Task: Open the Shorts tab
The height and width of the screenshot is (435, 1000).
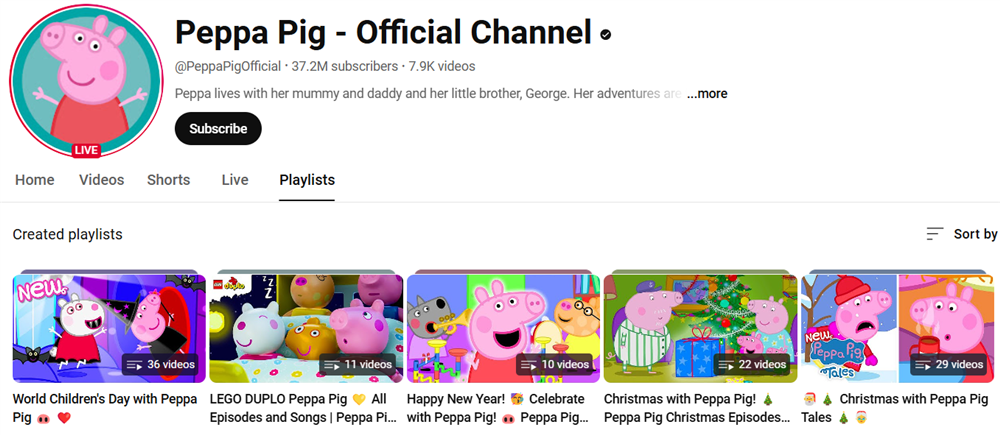Action: [x=168, y=180]
